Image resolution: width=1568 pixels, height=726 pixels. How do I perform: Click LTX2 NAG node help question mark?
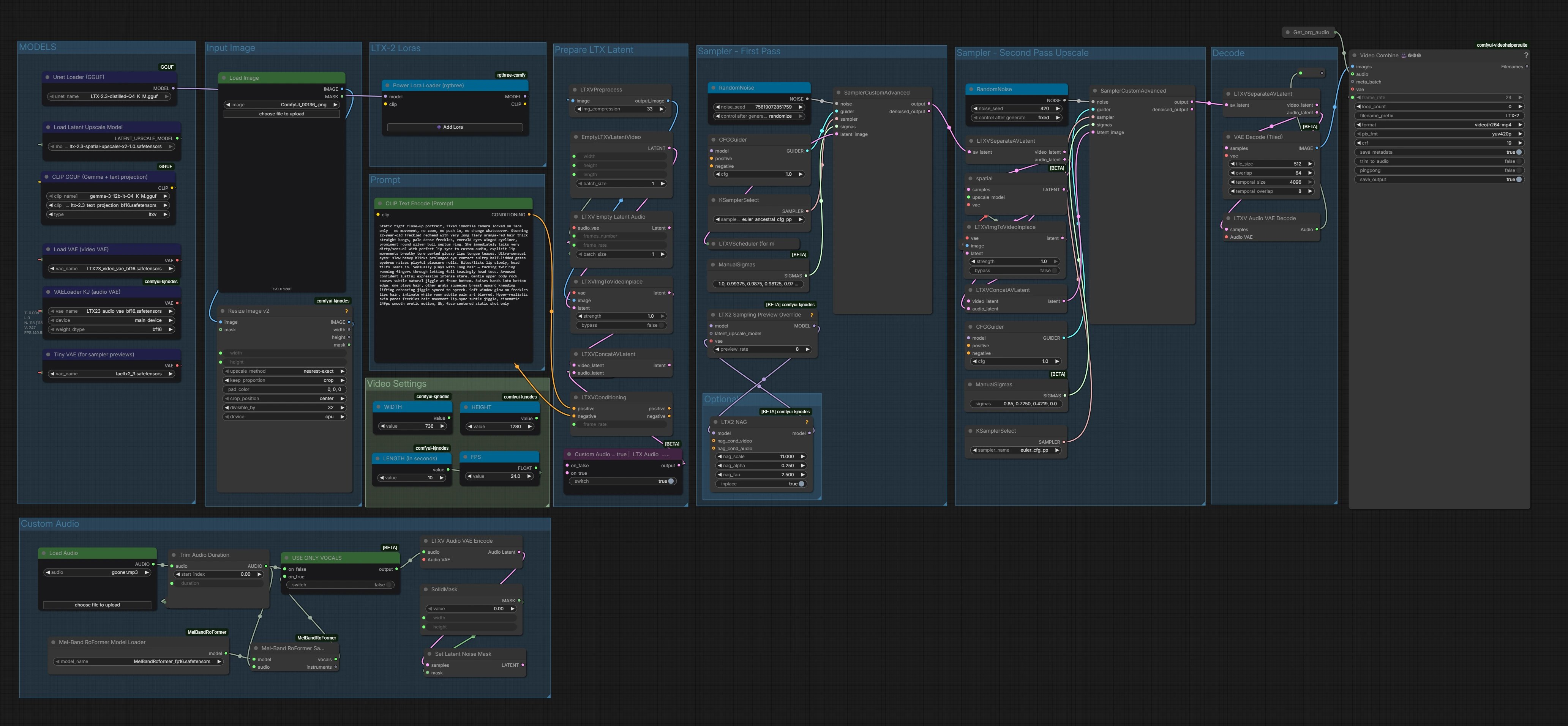pyautogui.click(x=807, y=422)
